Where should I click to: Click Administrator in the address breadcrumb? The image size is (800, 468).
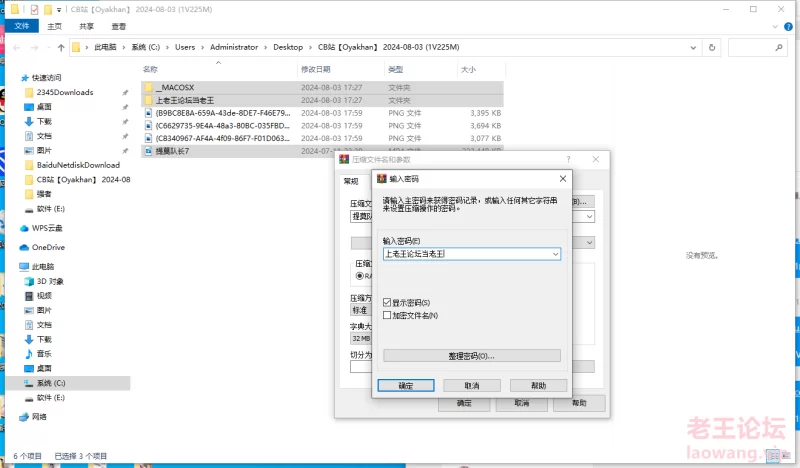pyautogui.click(x=234, y=47)
